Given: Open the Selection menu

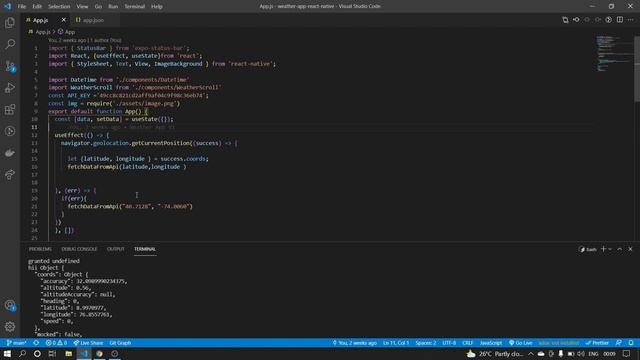Looking at the screenshot, I should click(x=59, y=7).
